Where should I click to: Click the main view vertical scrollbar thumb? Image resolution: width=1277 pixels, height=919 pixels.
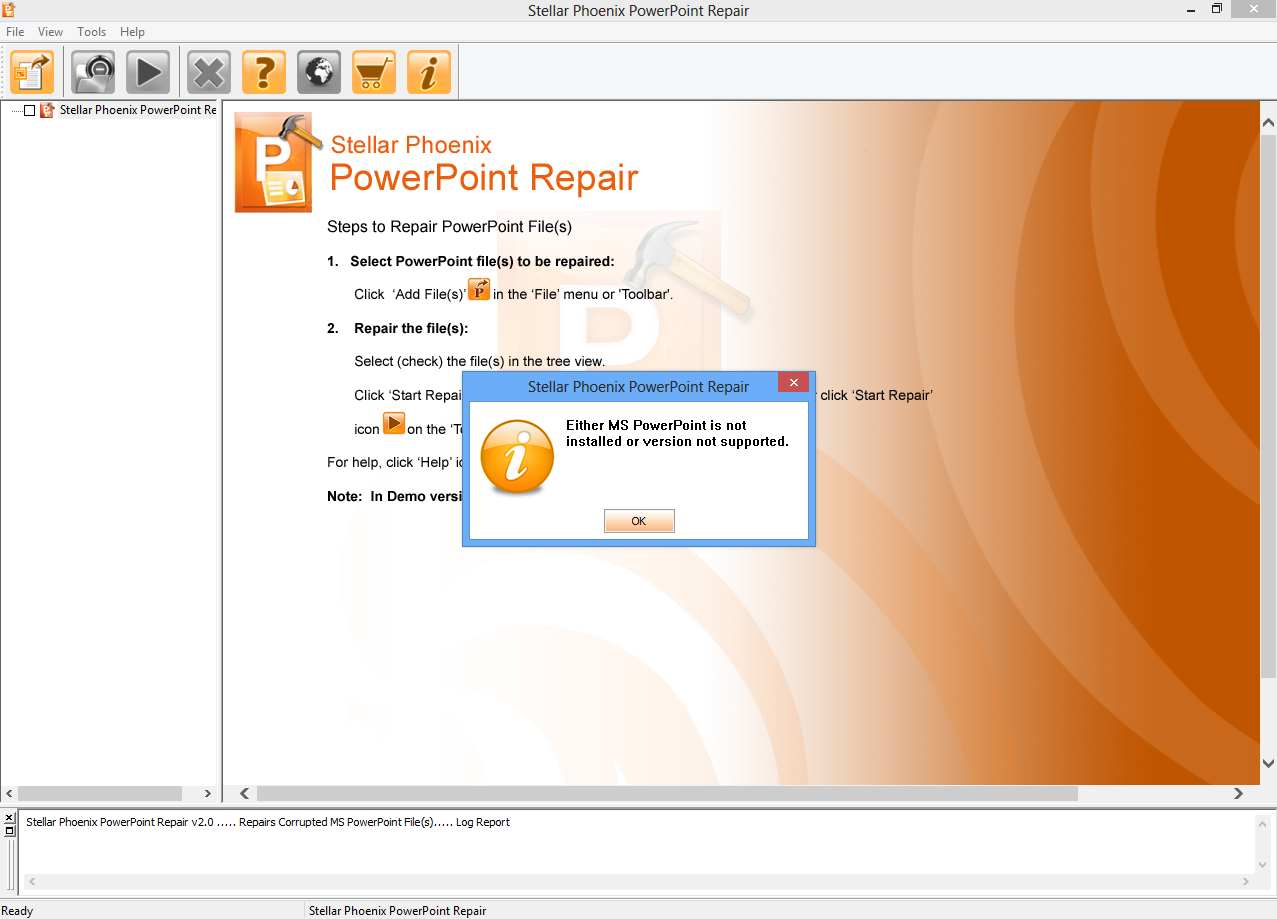point(1268,405)
